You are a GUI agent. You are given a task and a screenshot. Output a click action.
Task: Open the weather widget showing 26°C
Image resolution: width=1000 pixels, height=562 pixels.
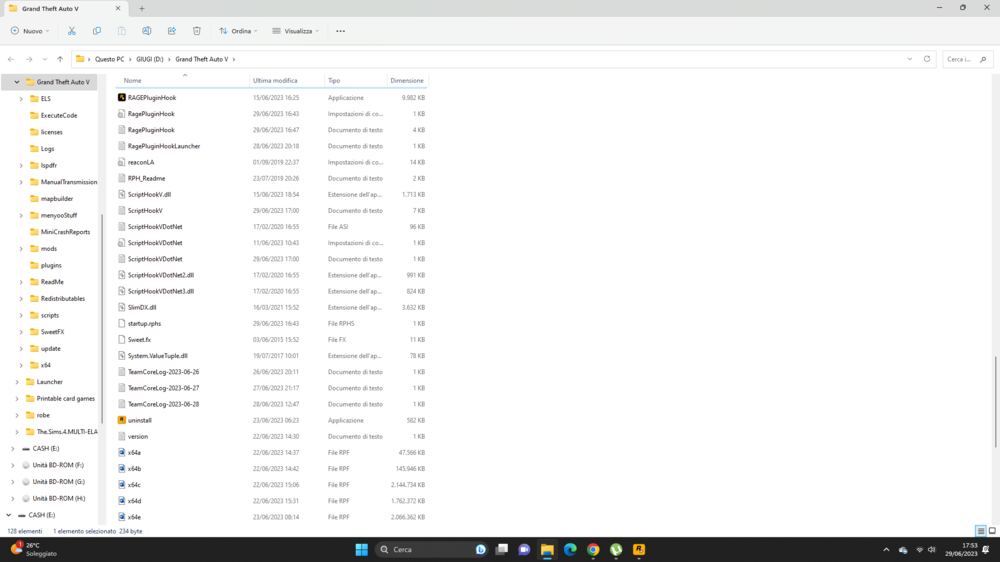tap(35, 549)
